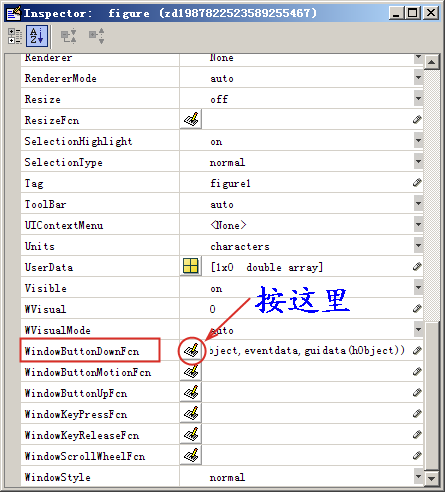Open the Units dropdown arrow

(x=418, y=246)
